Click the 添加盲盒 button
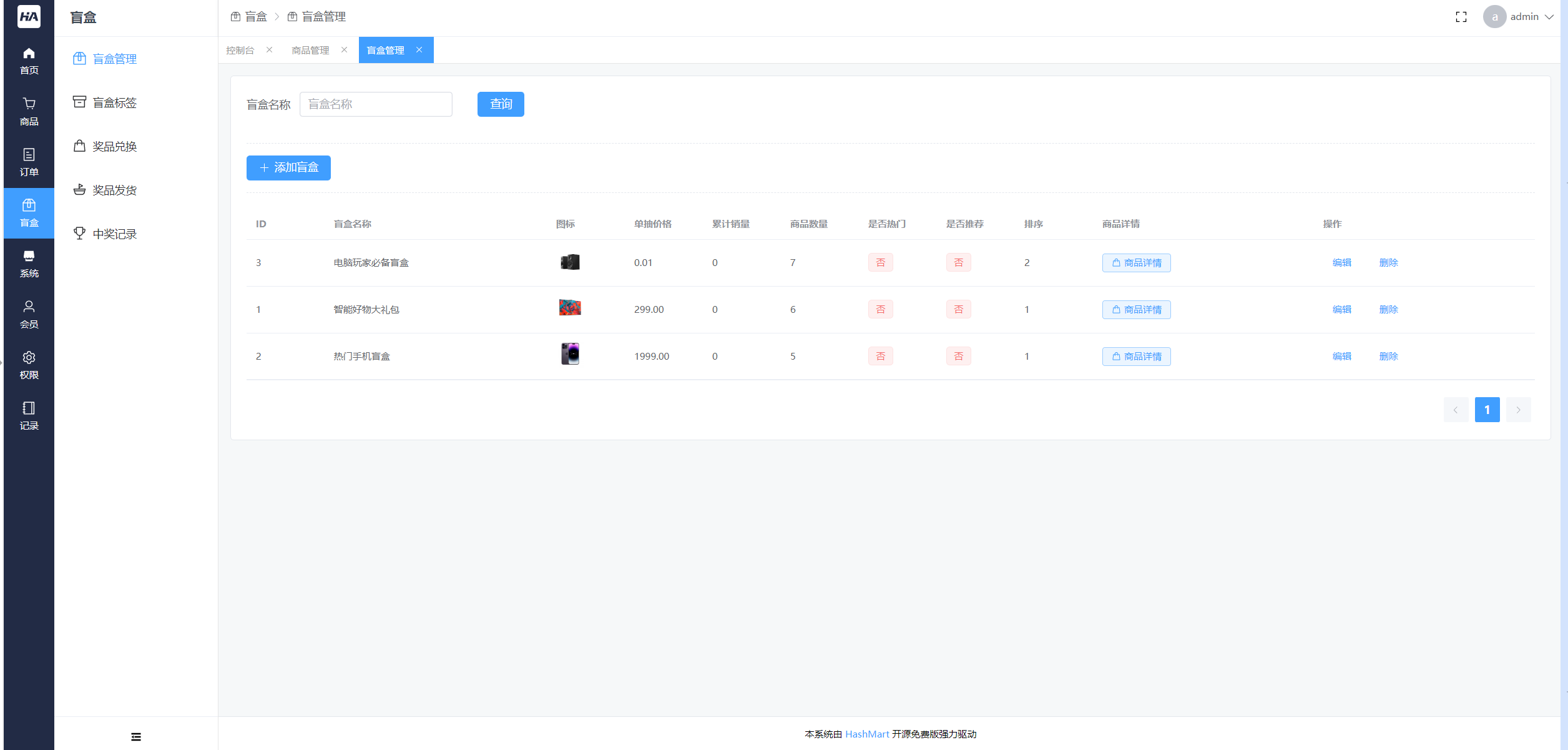 (x=288, y=167)
